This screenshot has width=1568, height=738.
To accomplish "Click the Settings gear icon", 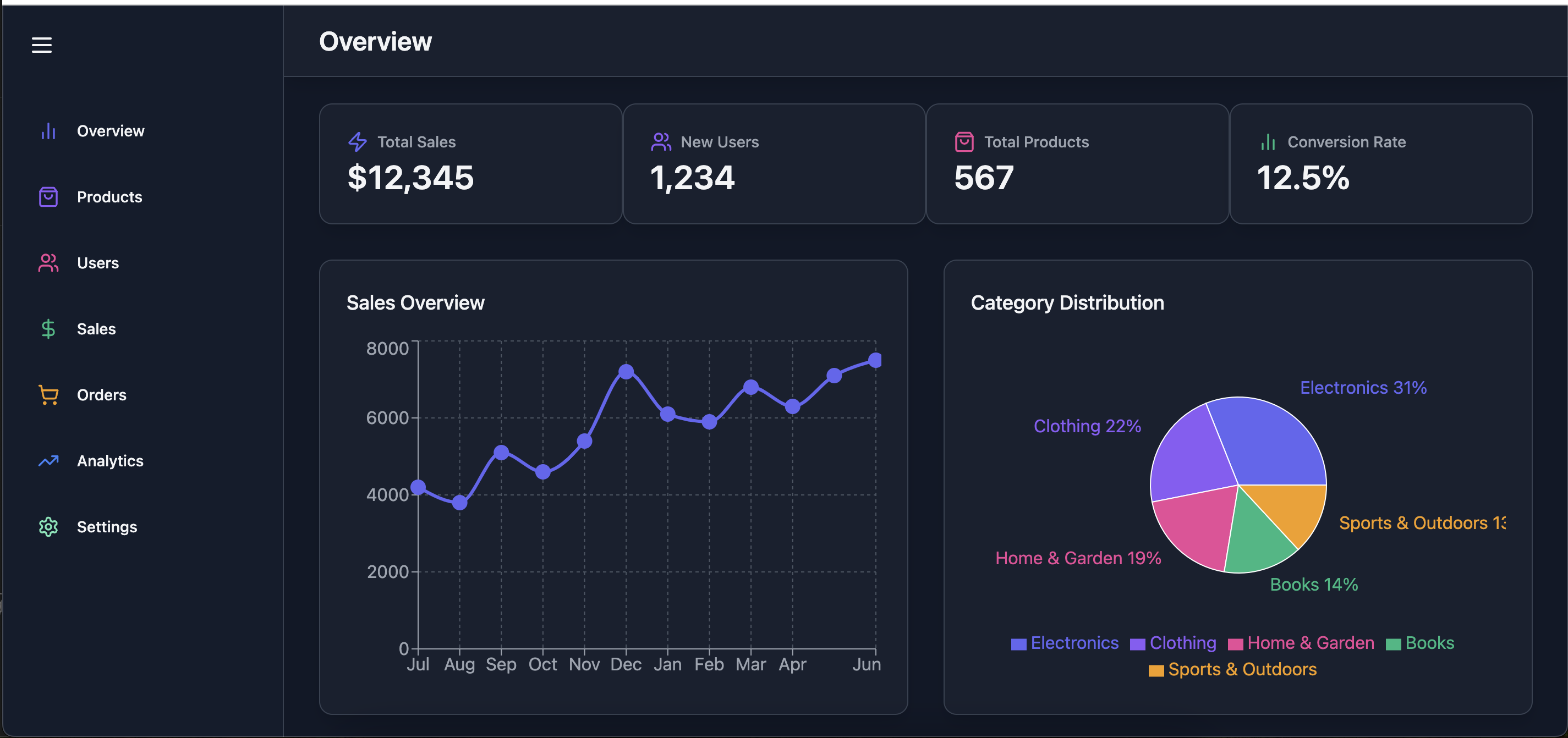I will click(48, 527).
